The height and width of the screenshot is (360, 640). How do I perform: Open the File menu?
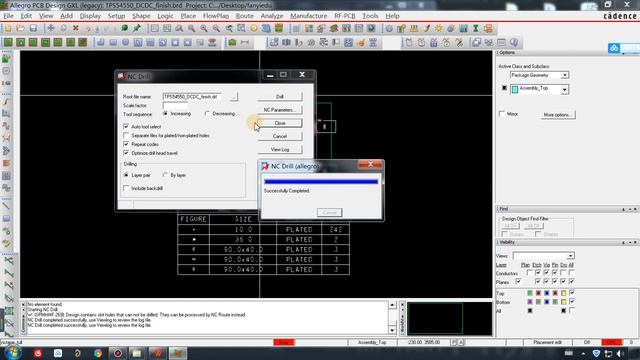click(x=9, y=16)
